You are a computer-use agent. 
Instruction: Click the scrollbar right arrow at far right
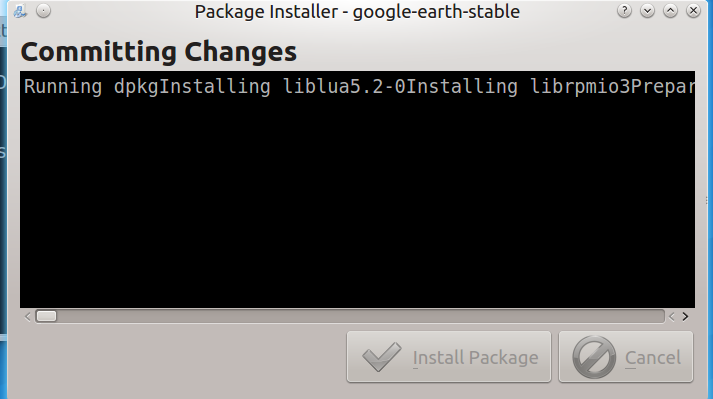(x=685, y=317)
